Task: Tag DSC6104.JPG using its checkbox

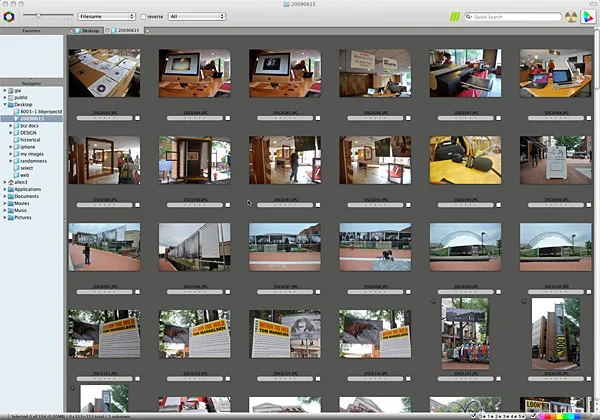Action: coord(408,379)
